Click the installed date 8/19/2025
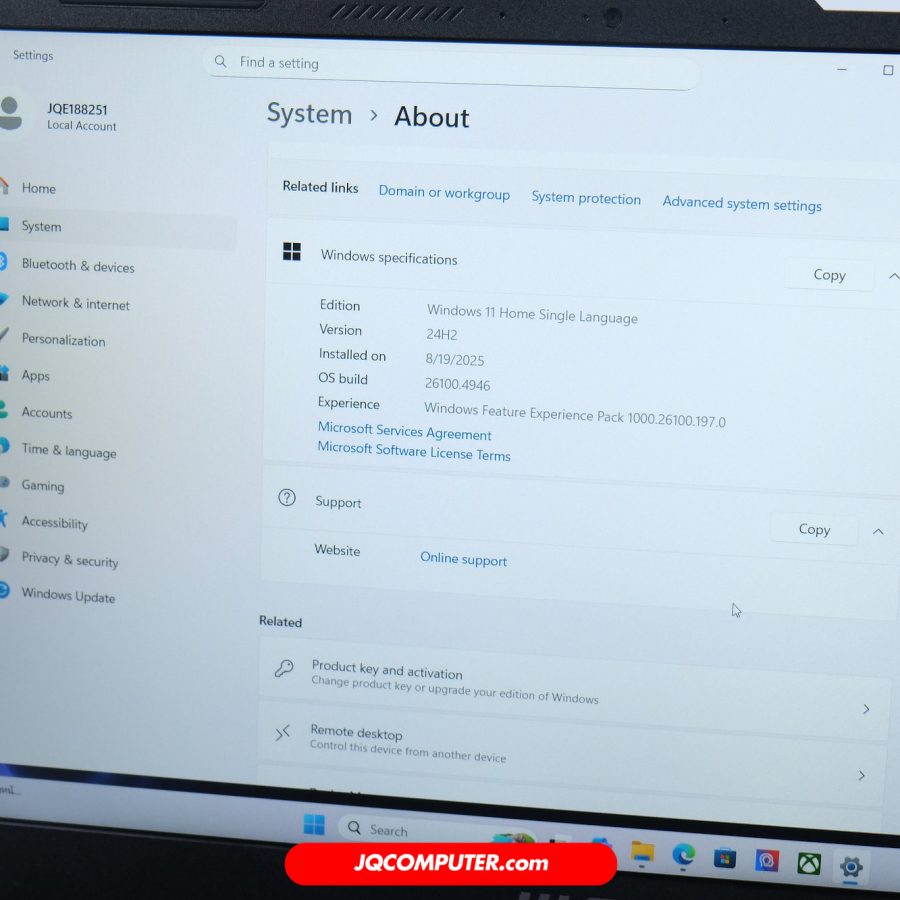Screen dimensions: 900x900 pyautogui.click(x=455, y=359)
